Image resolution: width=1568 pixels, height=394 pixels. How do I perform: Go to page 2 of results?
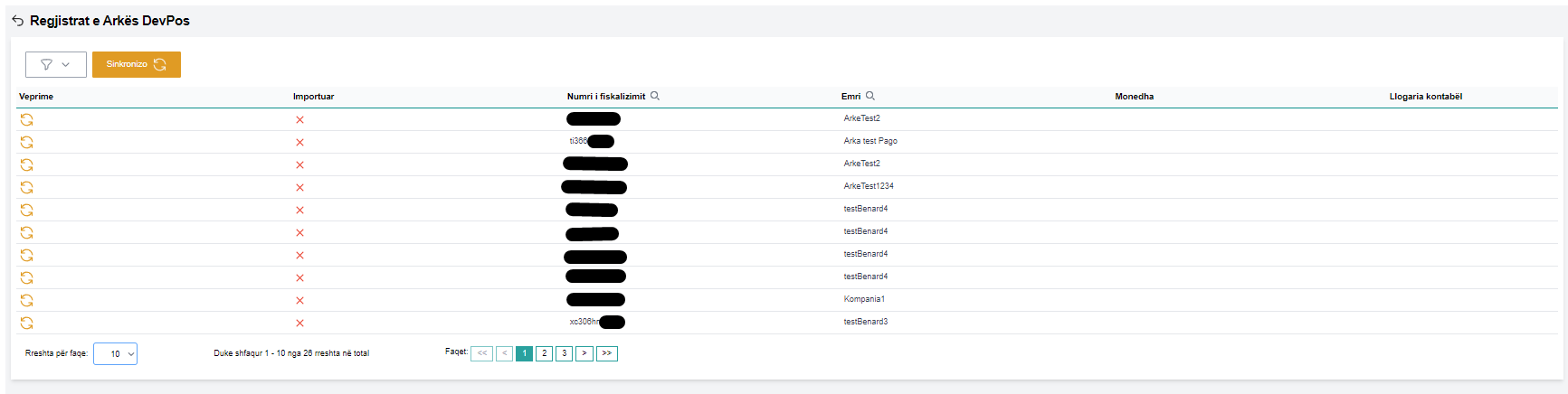(544, 353)
